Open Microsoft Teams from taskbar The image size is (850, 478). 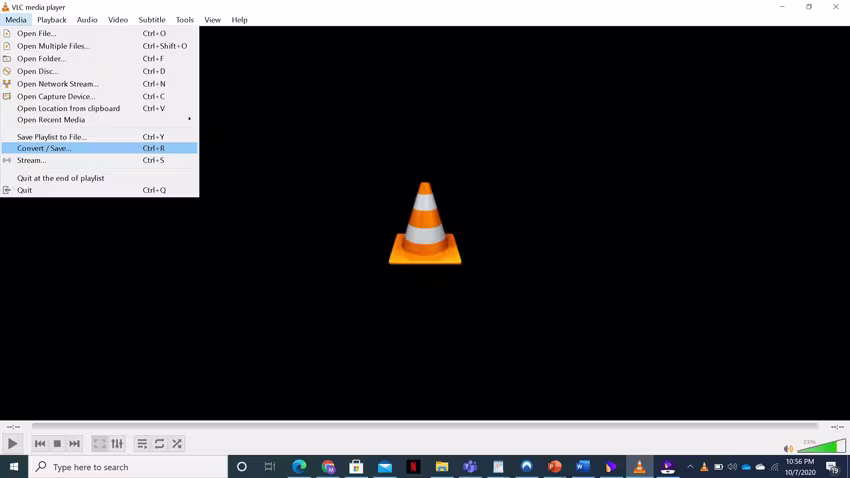470,467
